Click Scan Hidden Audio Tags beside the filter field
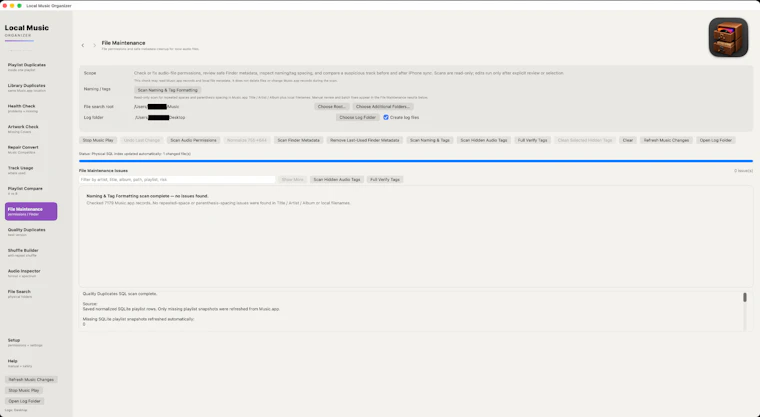The height and width of the screenshot is (417, 760). [336, 179]
